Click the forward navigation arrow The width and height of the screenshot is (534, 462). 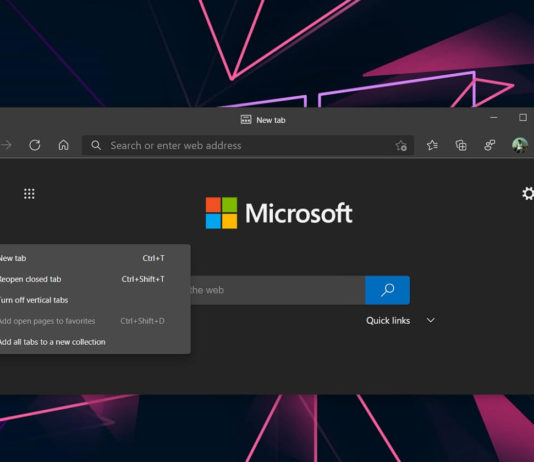coord(6,145)
